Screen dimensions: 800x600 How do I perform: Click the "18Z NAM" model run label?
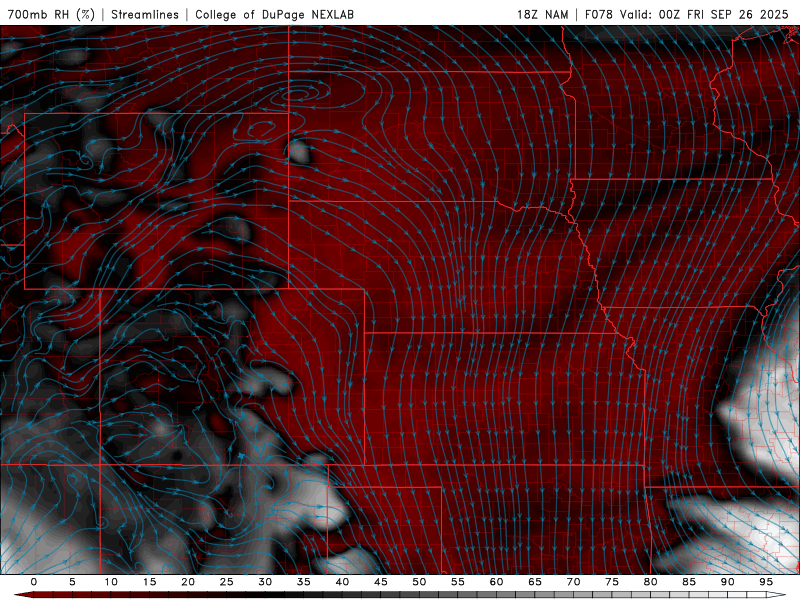tap(542, 14)
